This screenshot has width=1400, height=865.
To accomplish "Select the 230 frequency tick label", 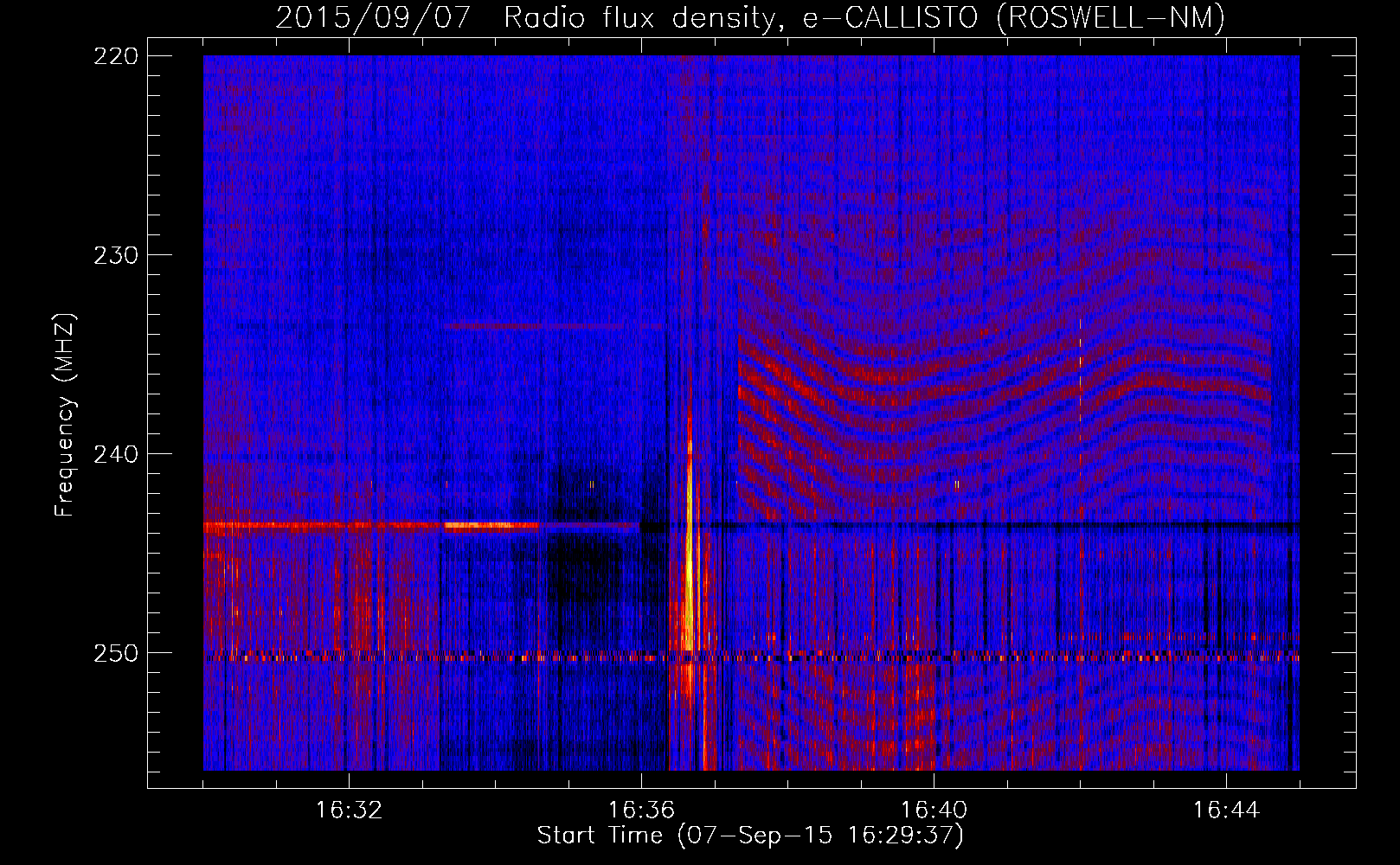I will [x=115, y=255].
